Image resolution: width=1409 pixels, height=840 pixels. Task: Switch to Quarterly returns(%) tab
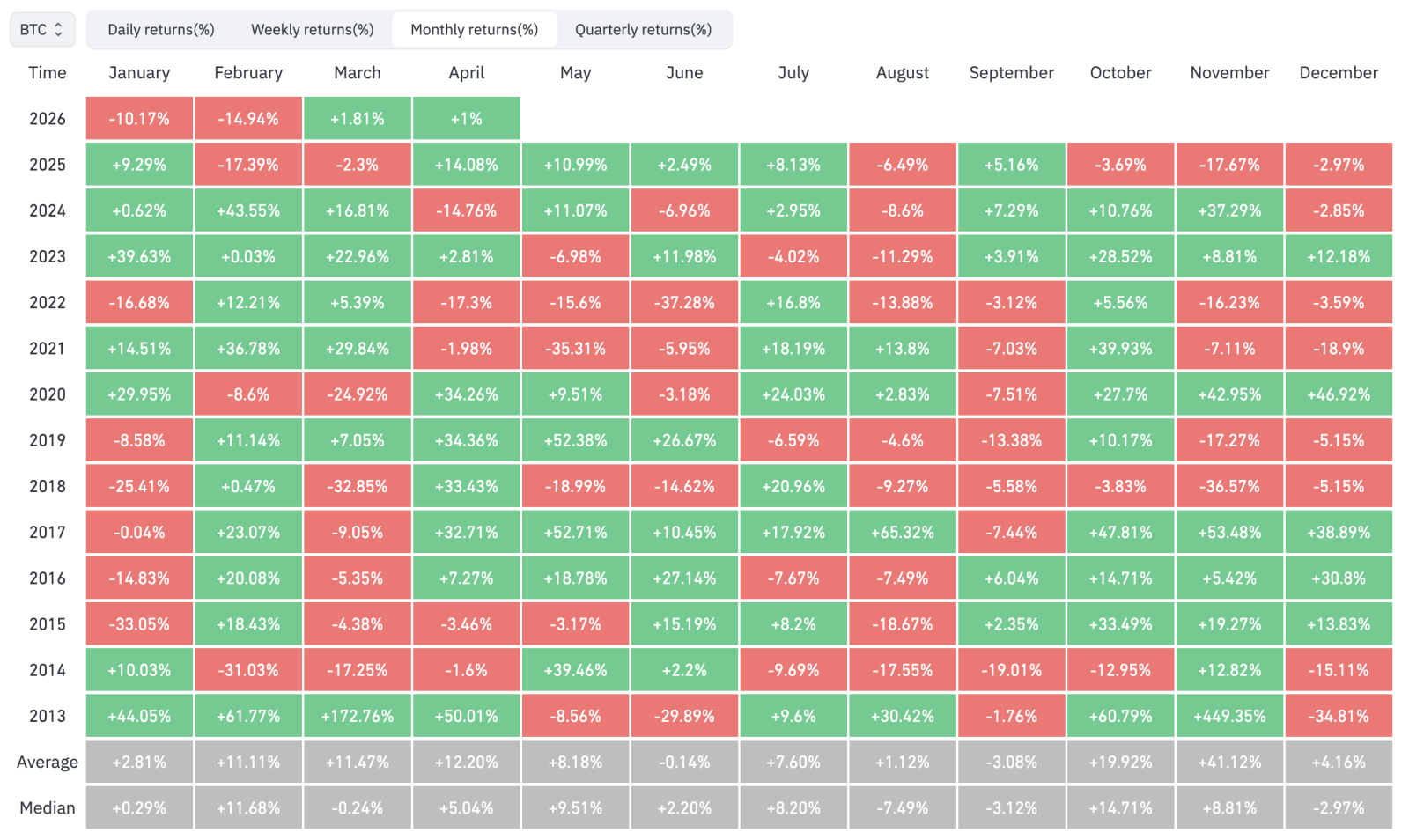(x=643, y=29)
